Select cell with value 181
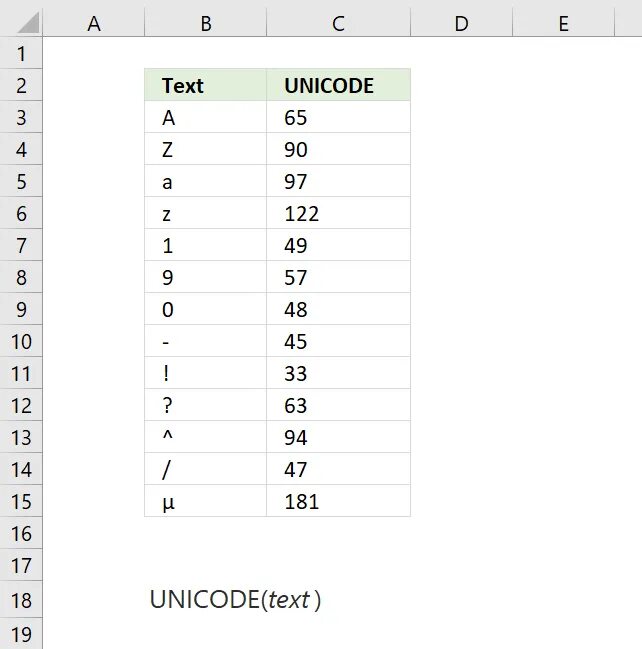This screenshot has width=642, height=649. point(338,501)
